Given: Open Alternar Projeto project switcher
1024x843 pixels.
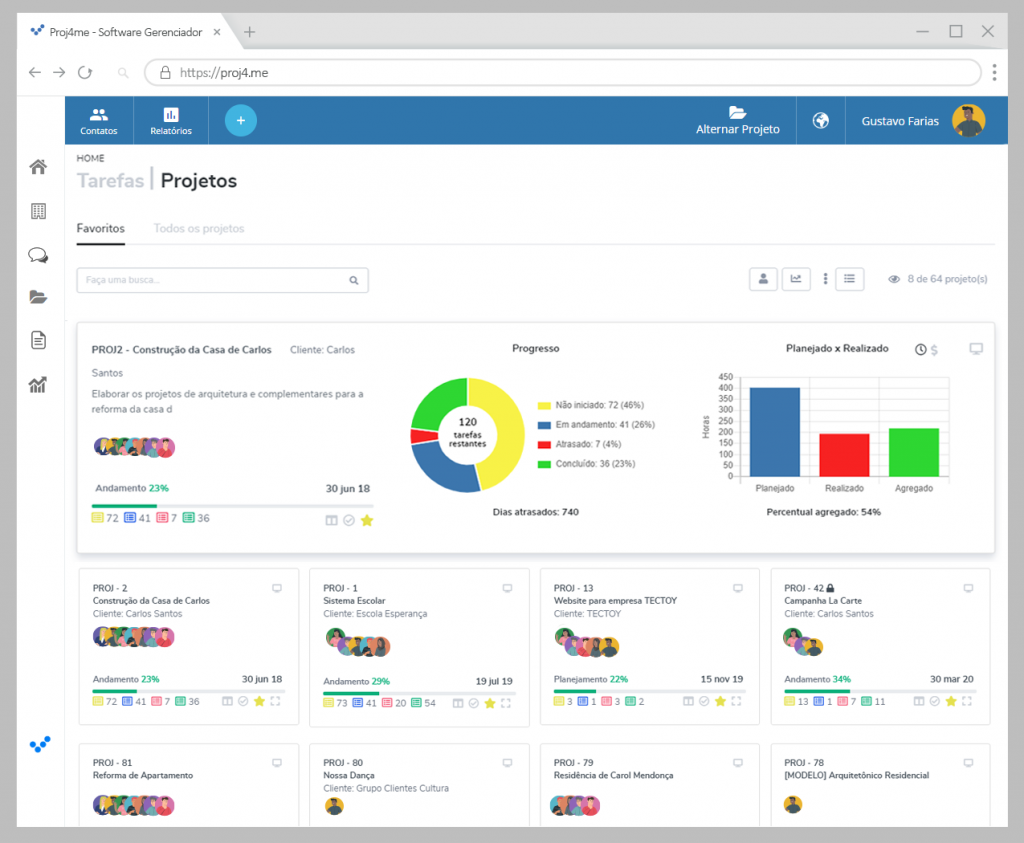Looking at the screenshot, I should coord(737,121).
